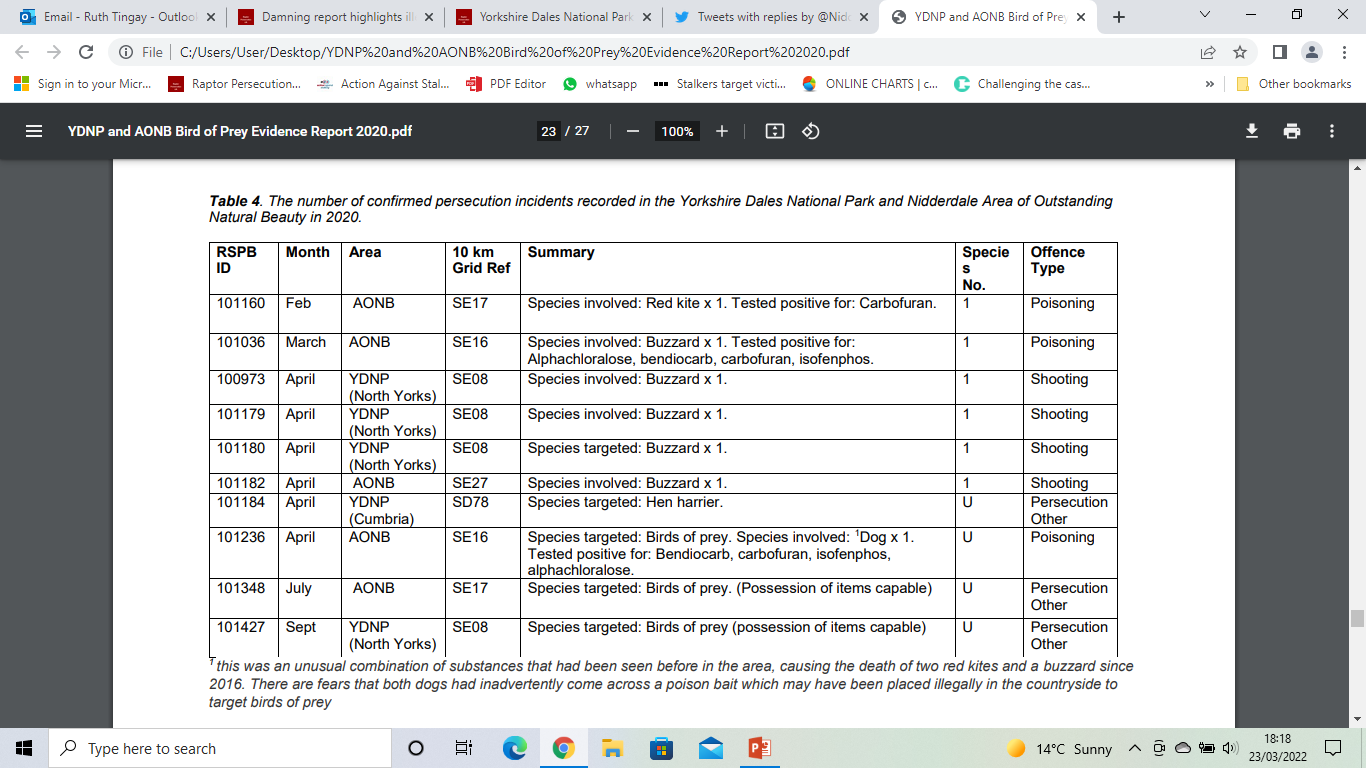Screen dimensions: 1366x768
Task: Open the PDF sidebar menu icon
Action: [x=33, y=131]
